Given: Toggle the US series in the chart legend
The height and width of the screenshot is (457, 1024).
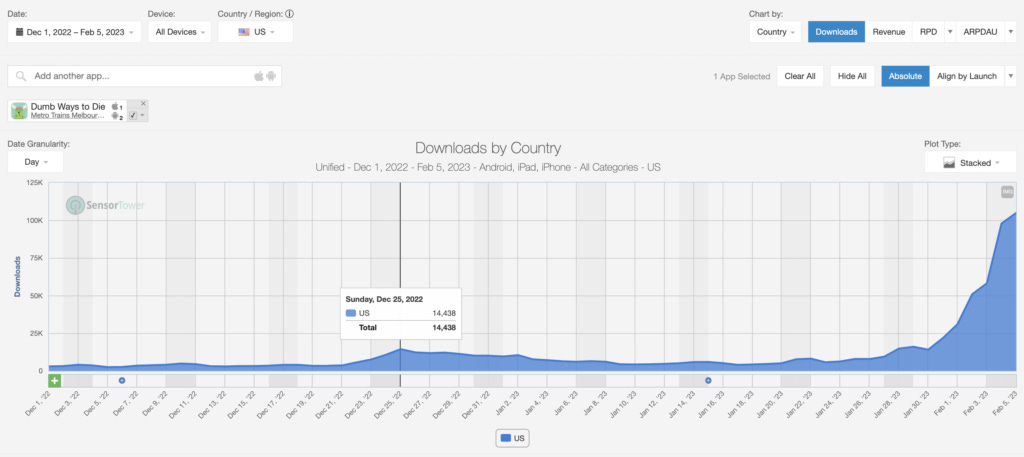Looking at the screenshot, I should (x=513, y=439).
